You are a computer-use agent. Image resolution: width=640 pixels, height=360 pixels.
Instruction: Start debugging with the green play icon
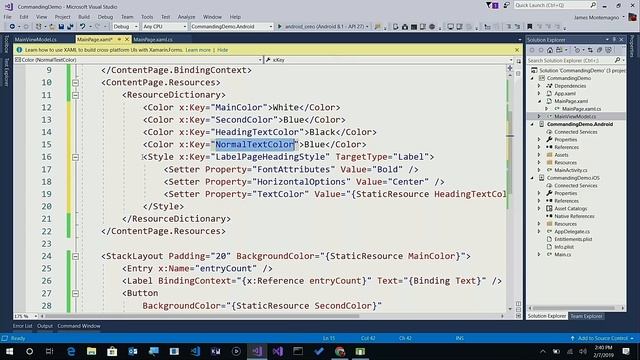tap(280, 27)
